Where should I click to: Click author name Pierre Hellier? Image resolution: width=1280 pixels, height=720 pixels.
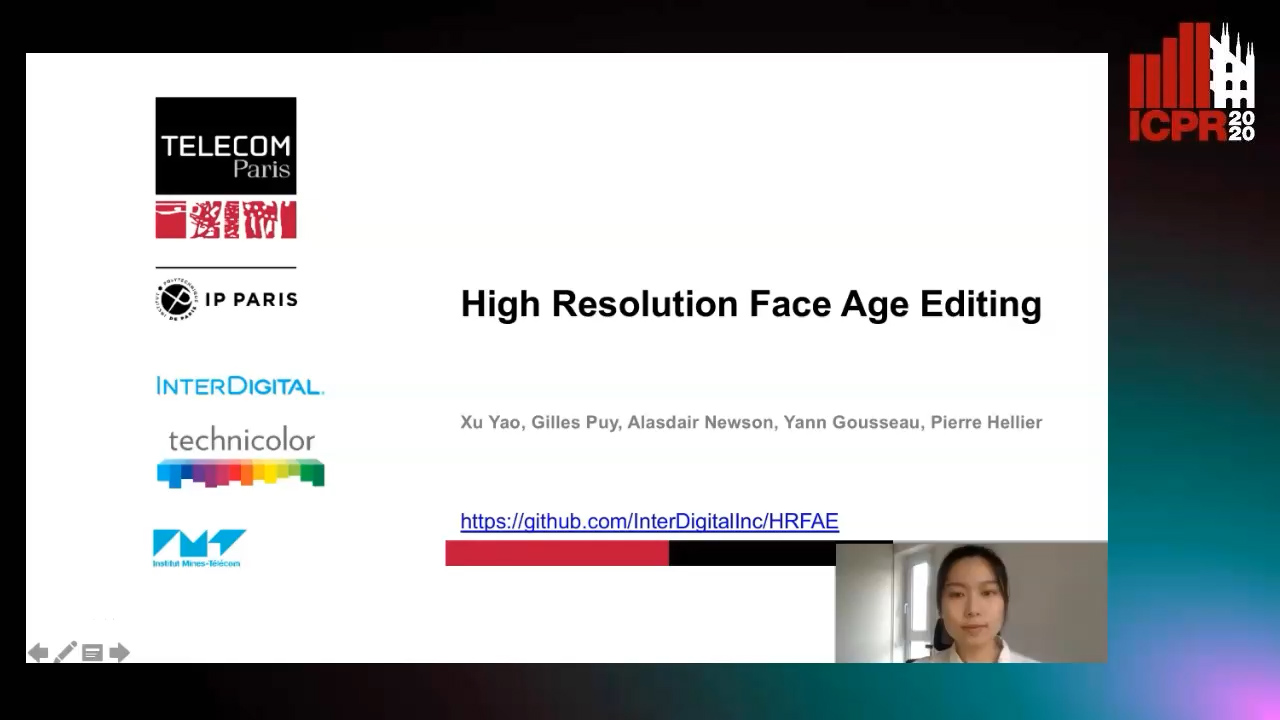(x=986, y=422)
